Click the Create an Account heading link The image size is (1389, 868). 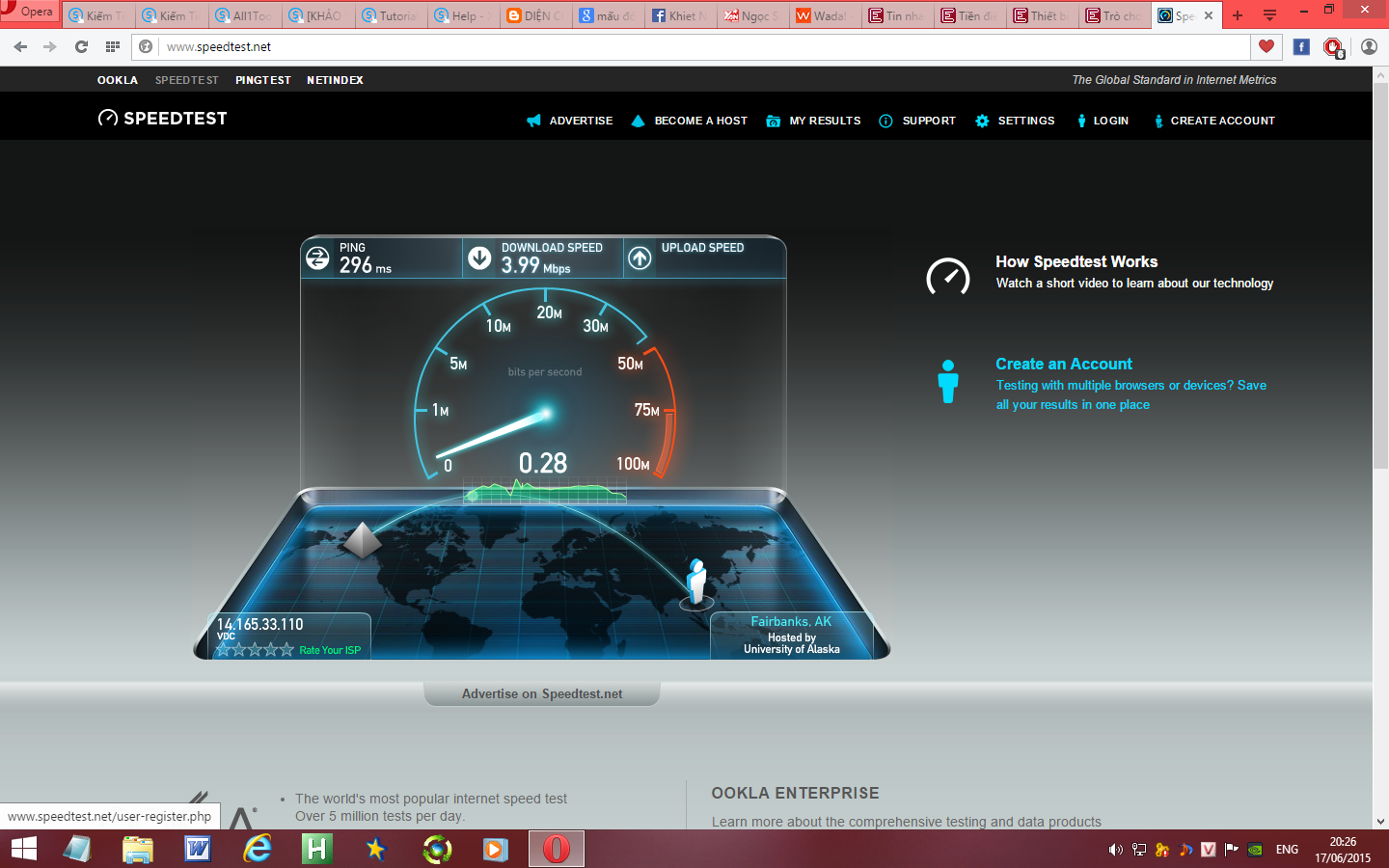point(1064,364)
